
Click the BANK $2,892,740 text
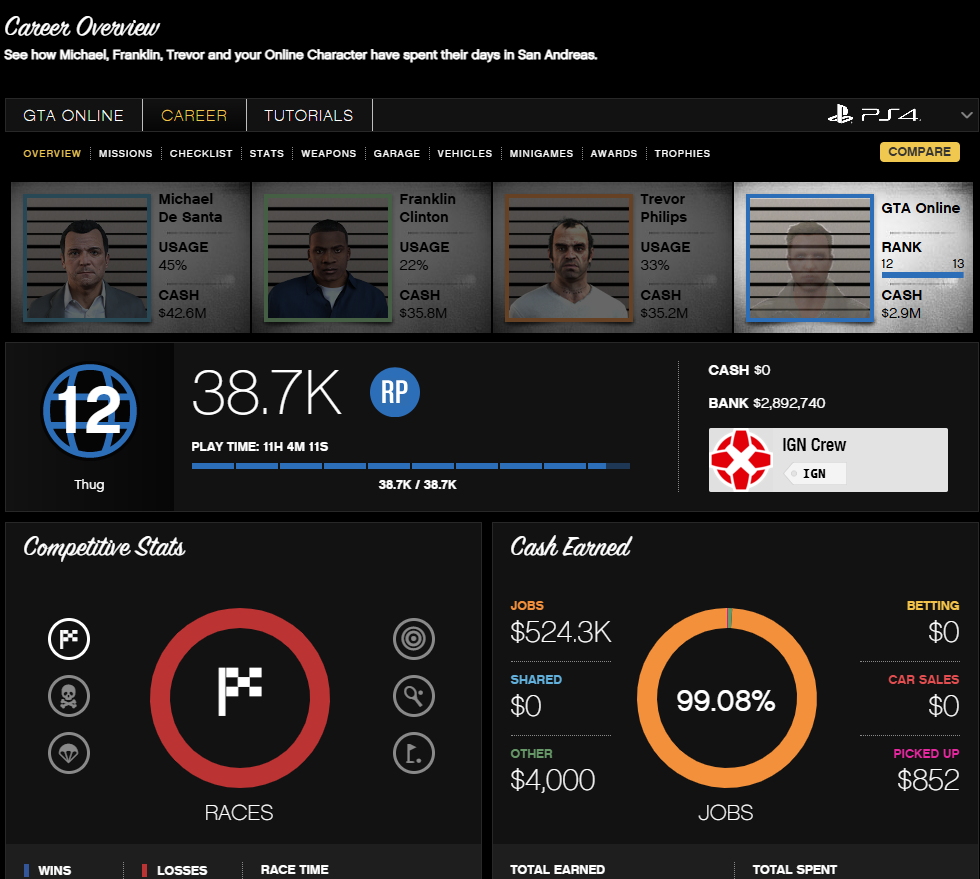(766, 403)
